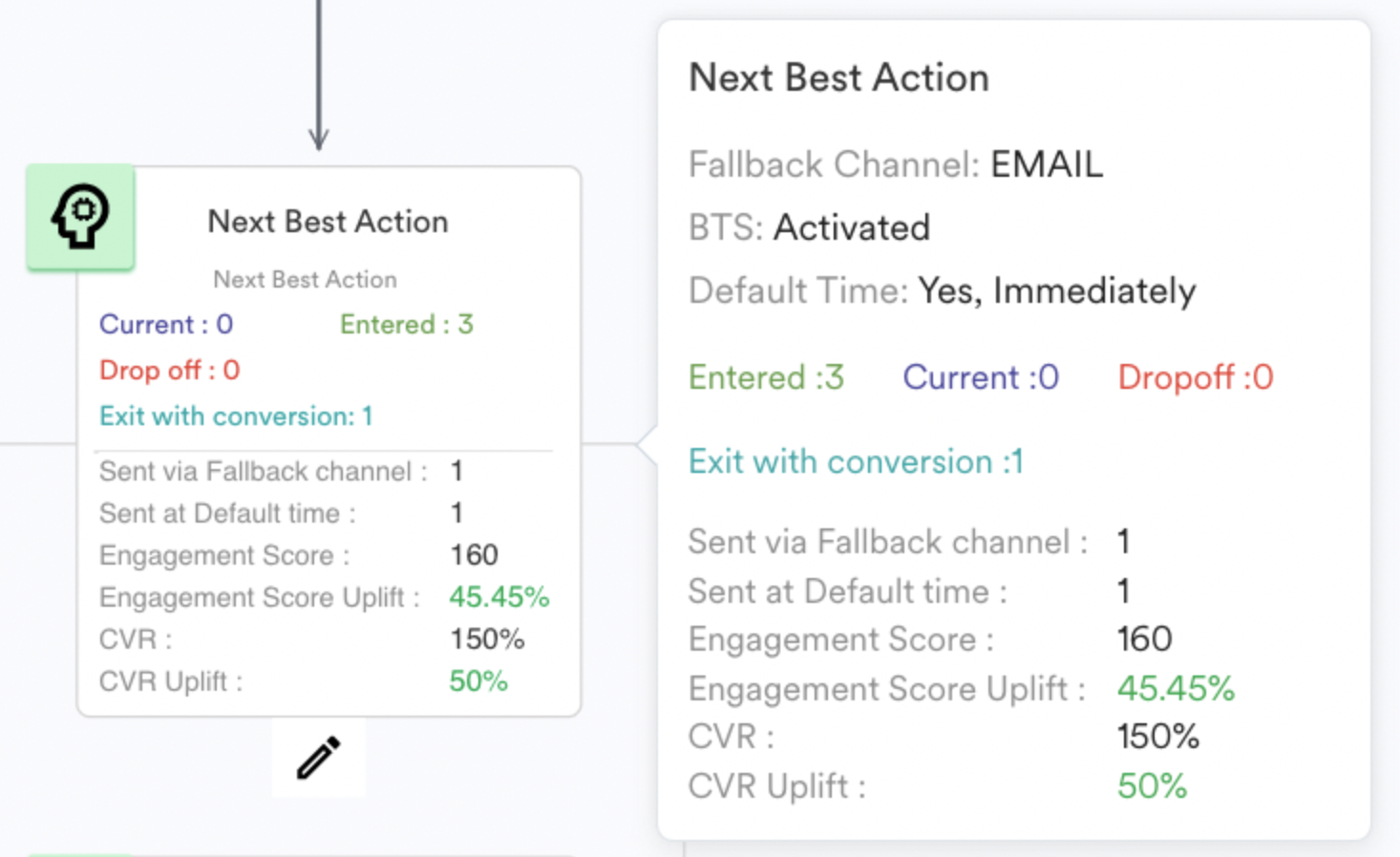Click the 'BTS: Activated' status in the popup
This screenshot has height=857, width=1400.
[x=809, y=228]
